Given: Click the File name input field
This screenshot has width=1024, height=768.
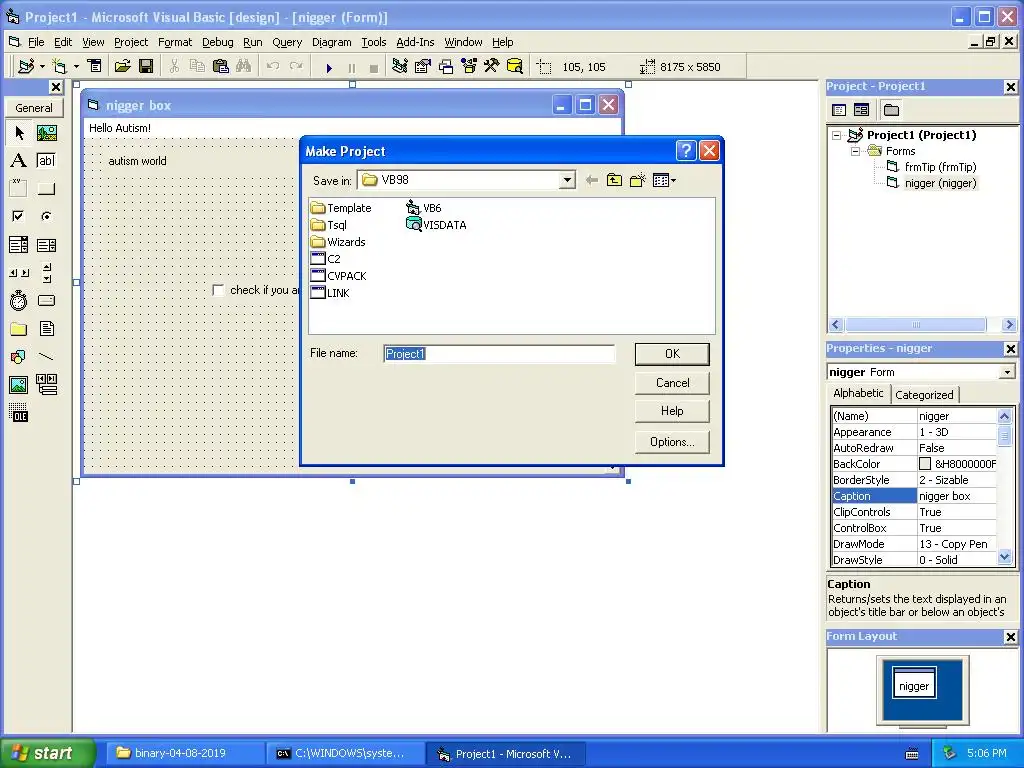Looking at the screenshot, I should point(499,354).
